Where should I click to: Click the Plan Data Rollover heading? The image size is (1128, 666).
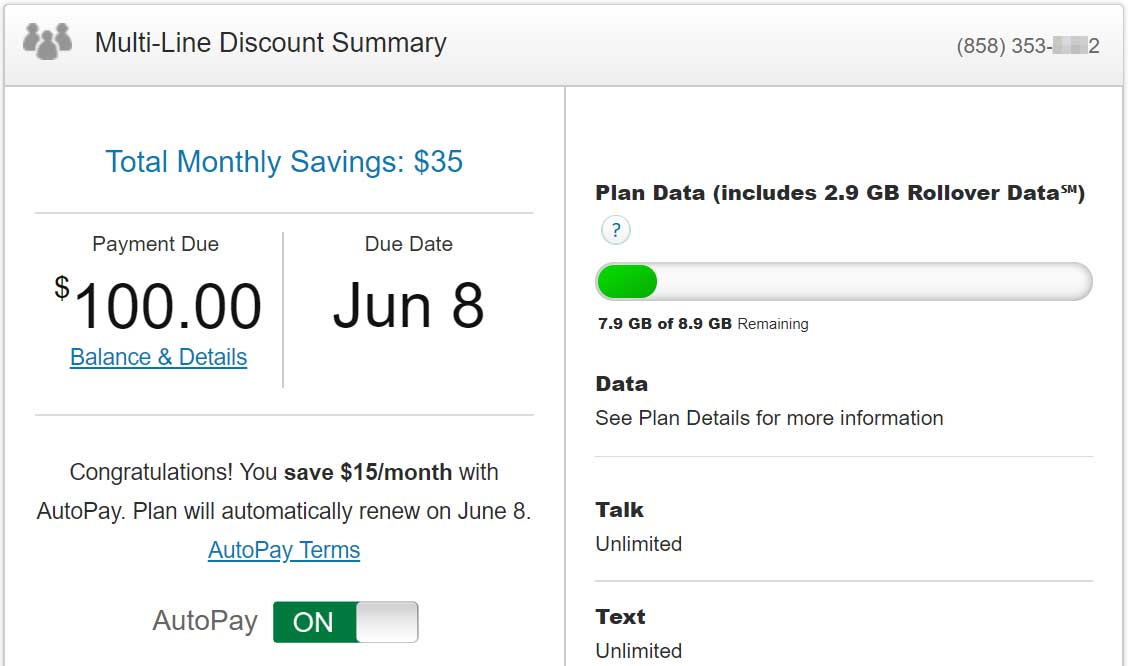point(839,193)
